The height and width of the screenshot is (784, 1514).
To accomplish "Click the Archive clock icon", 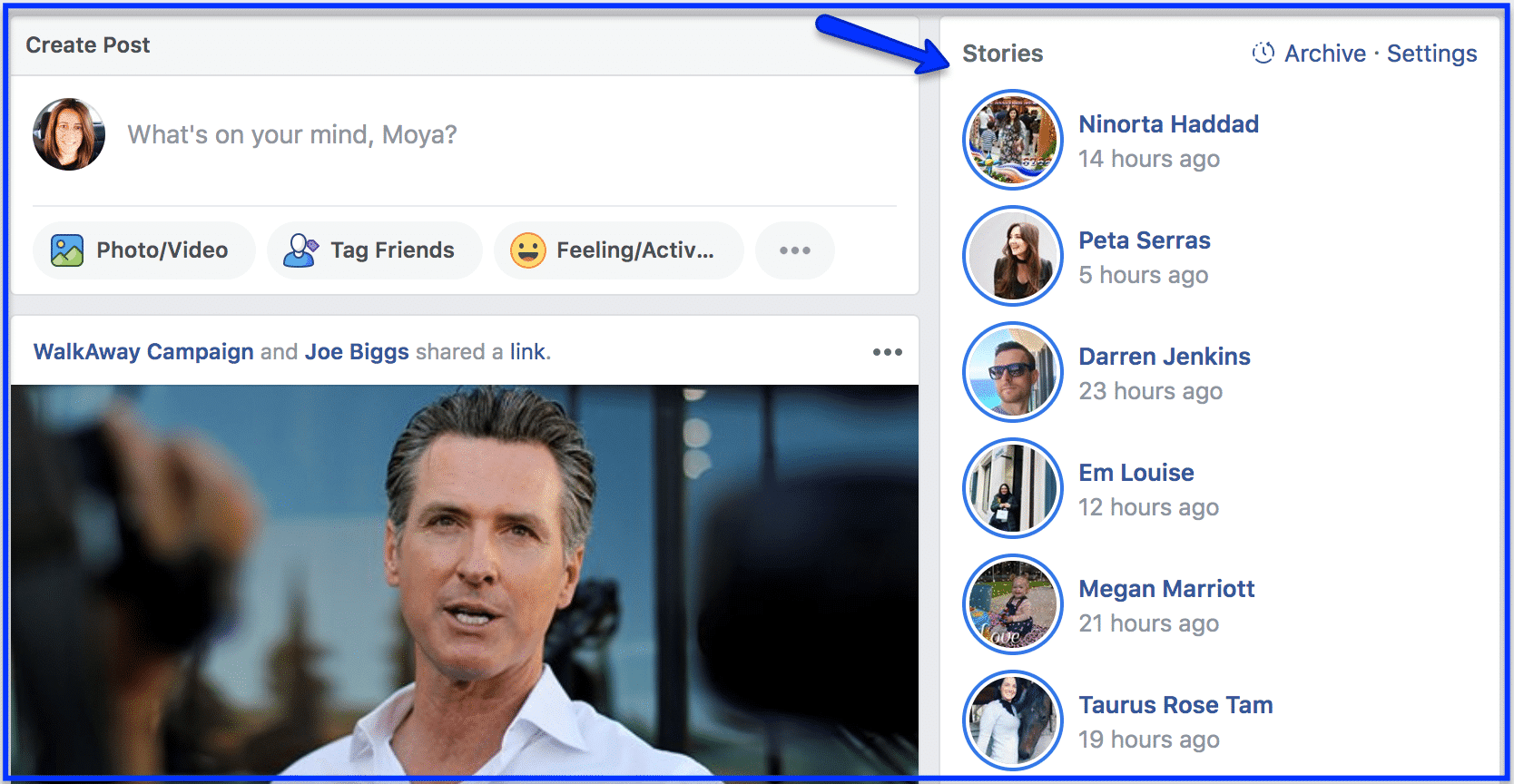I will click(1263, 54).
